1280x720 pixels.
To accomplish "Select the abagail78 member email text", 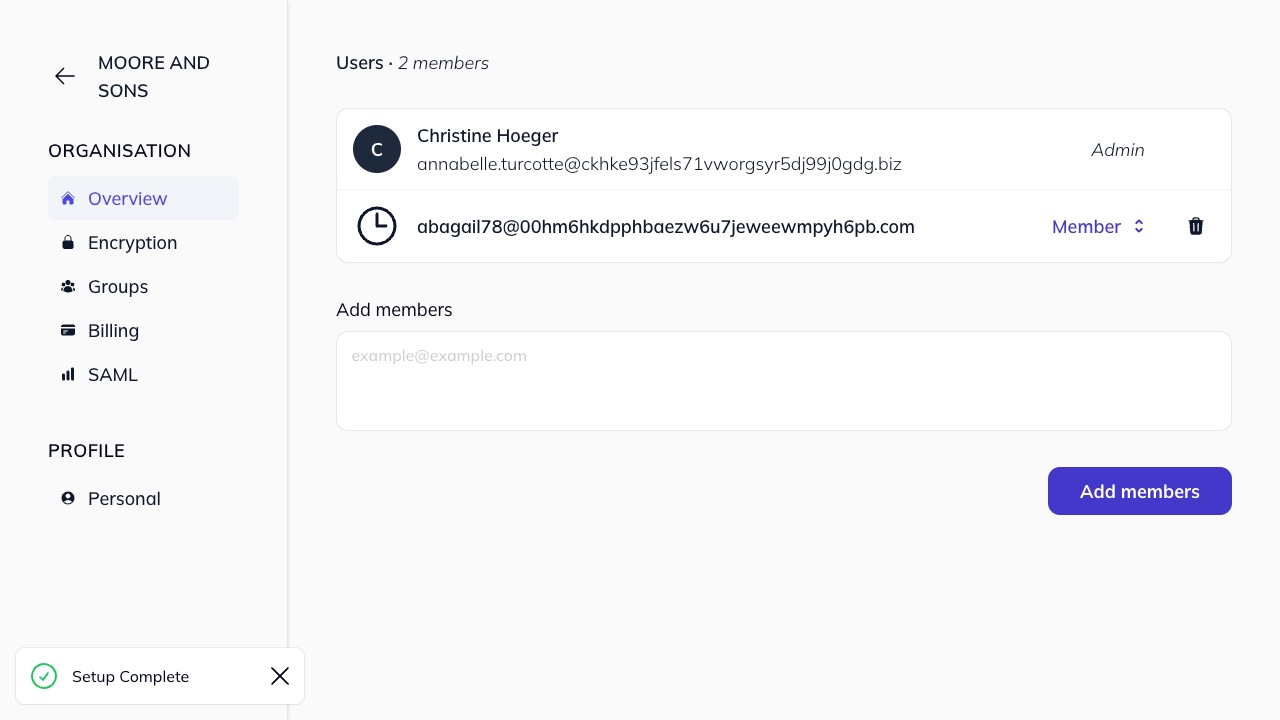I will (x=666, y=226).
